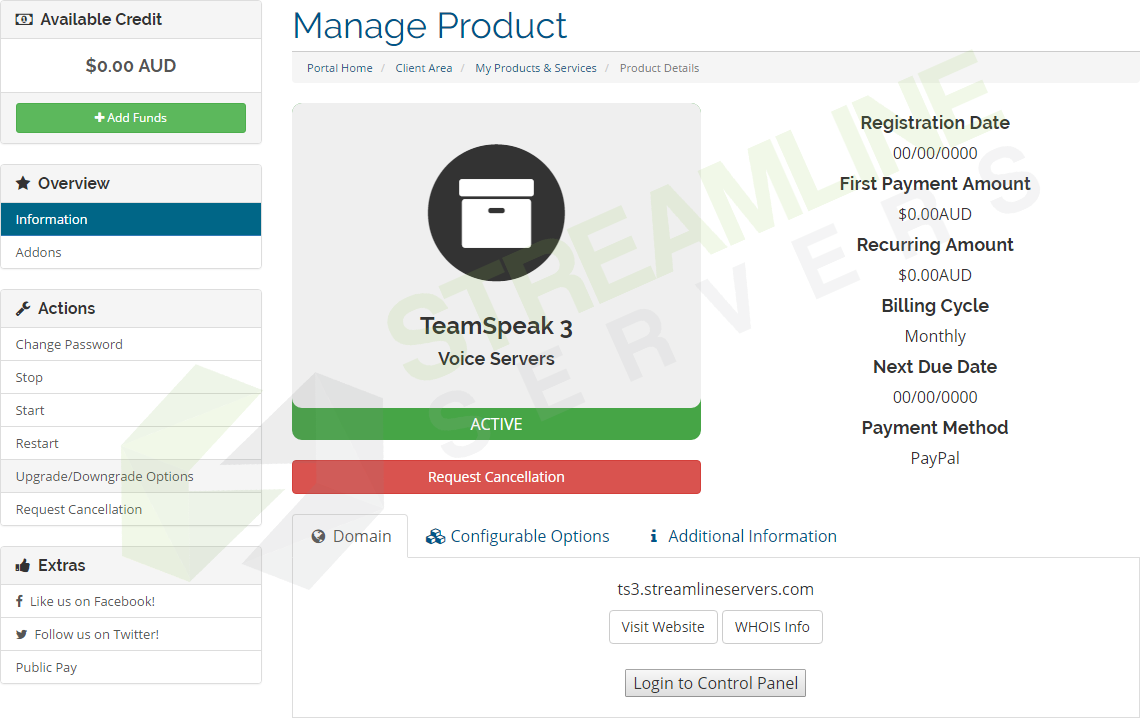Click the Login to Control Panel button

click(x=715, y=684)
